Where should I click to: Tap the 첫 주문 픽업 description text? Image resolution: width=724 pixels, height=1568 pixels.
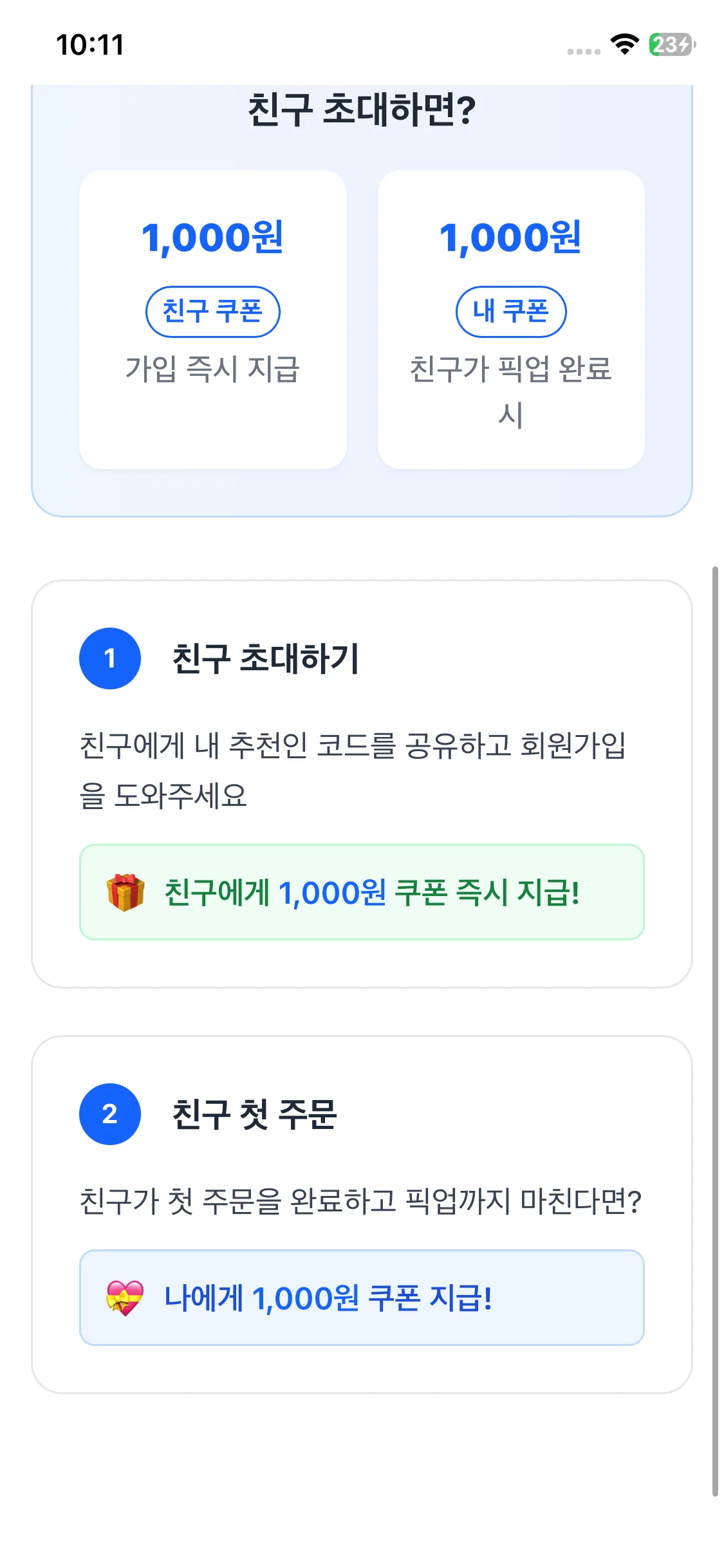[360, 1201]
